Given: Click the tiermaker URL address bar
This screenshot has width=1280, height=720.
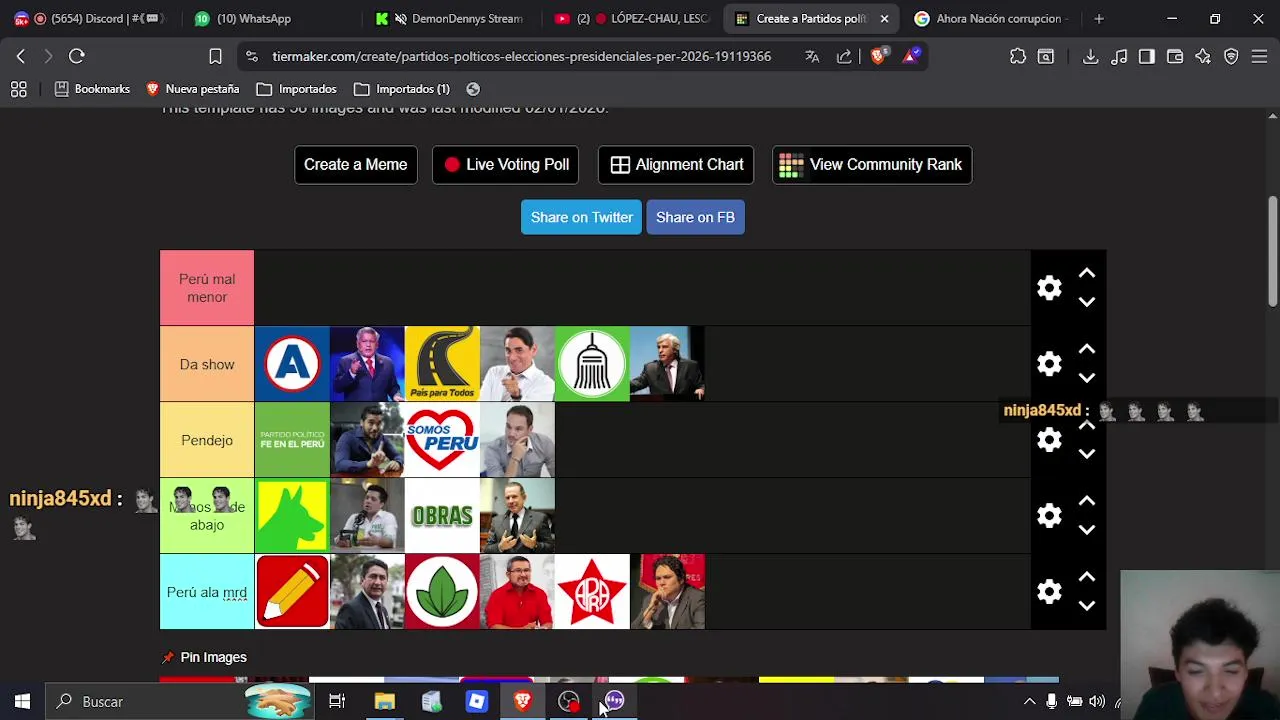Looking at the screenshot, I should [x=521, y=56].
